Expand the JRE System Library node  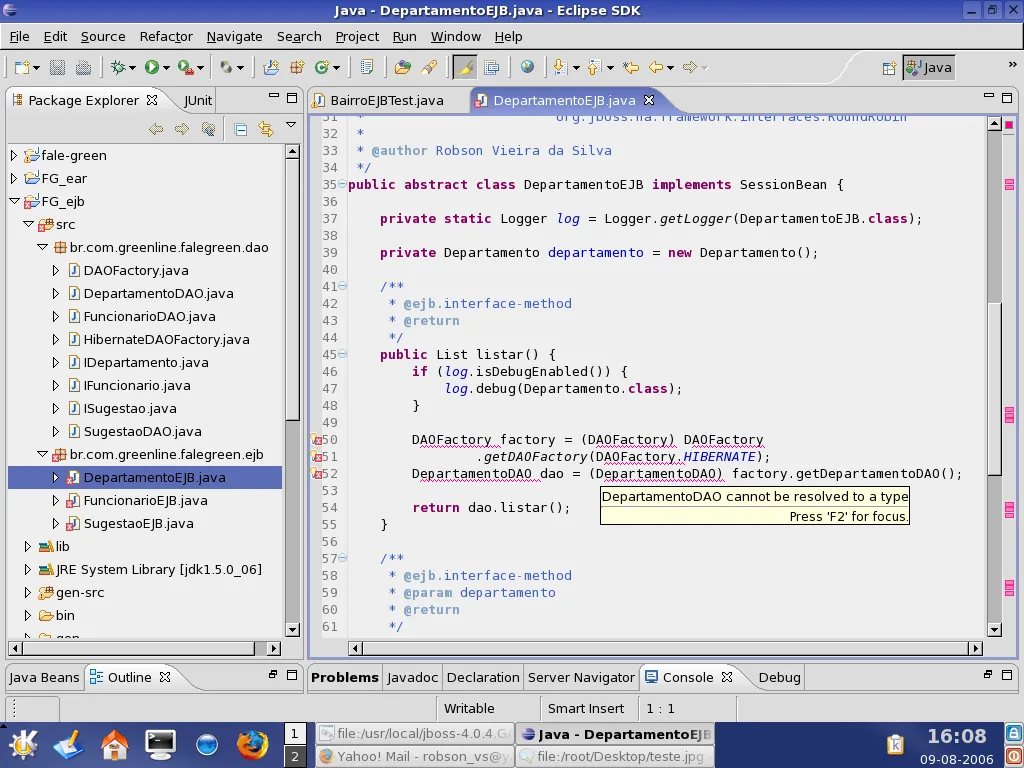pyautogui.click(x=28, y=570)
